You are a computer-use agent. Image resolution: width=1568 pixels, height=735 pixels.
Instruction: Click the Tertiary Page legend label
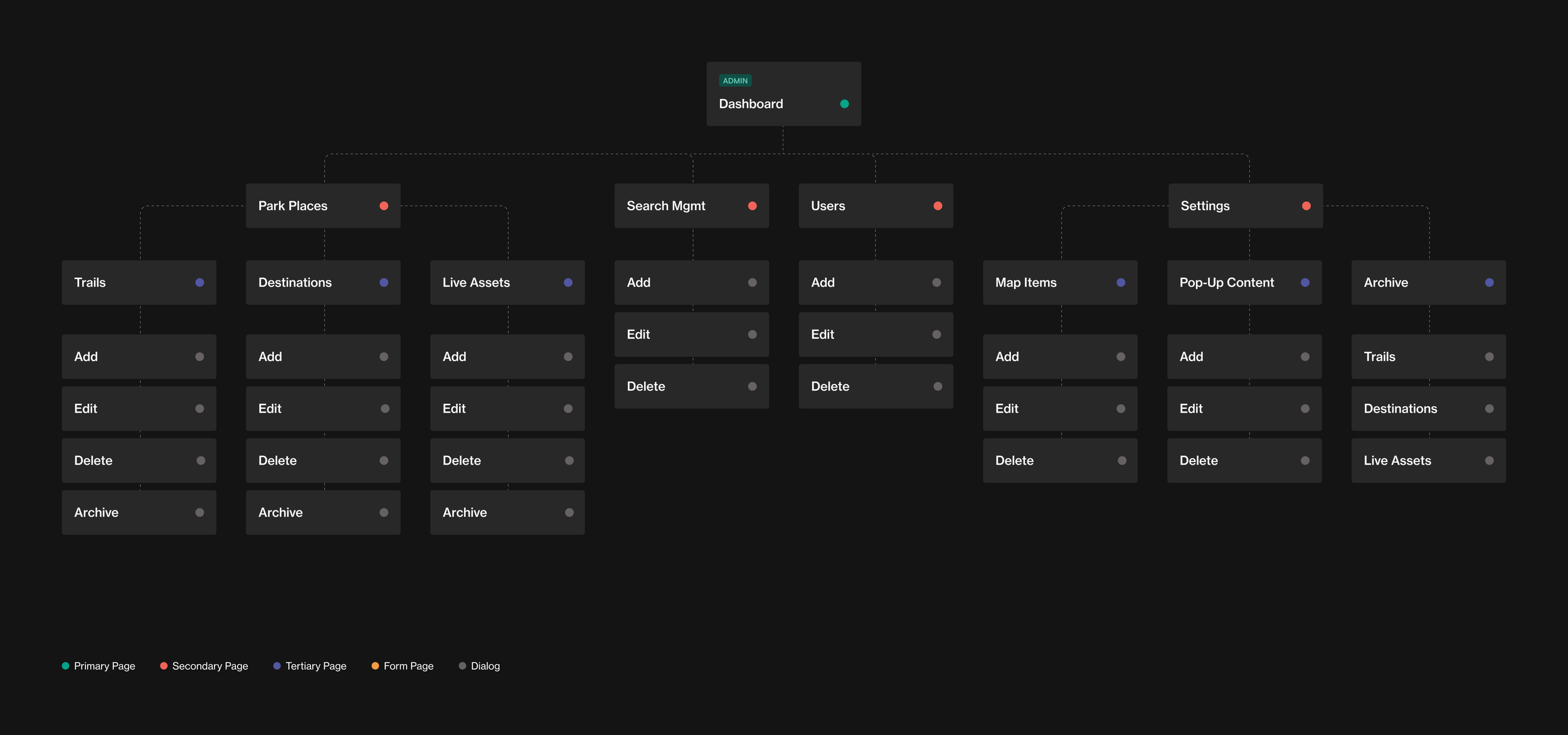tap(315, 666)
